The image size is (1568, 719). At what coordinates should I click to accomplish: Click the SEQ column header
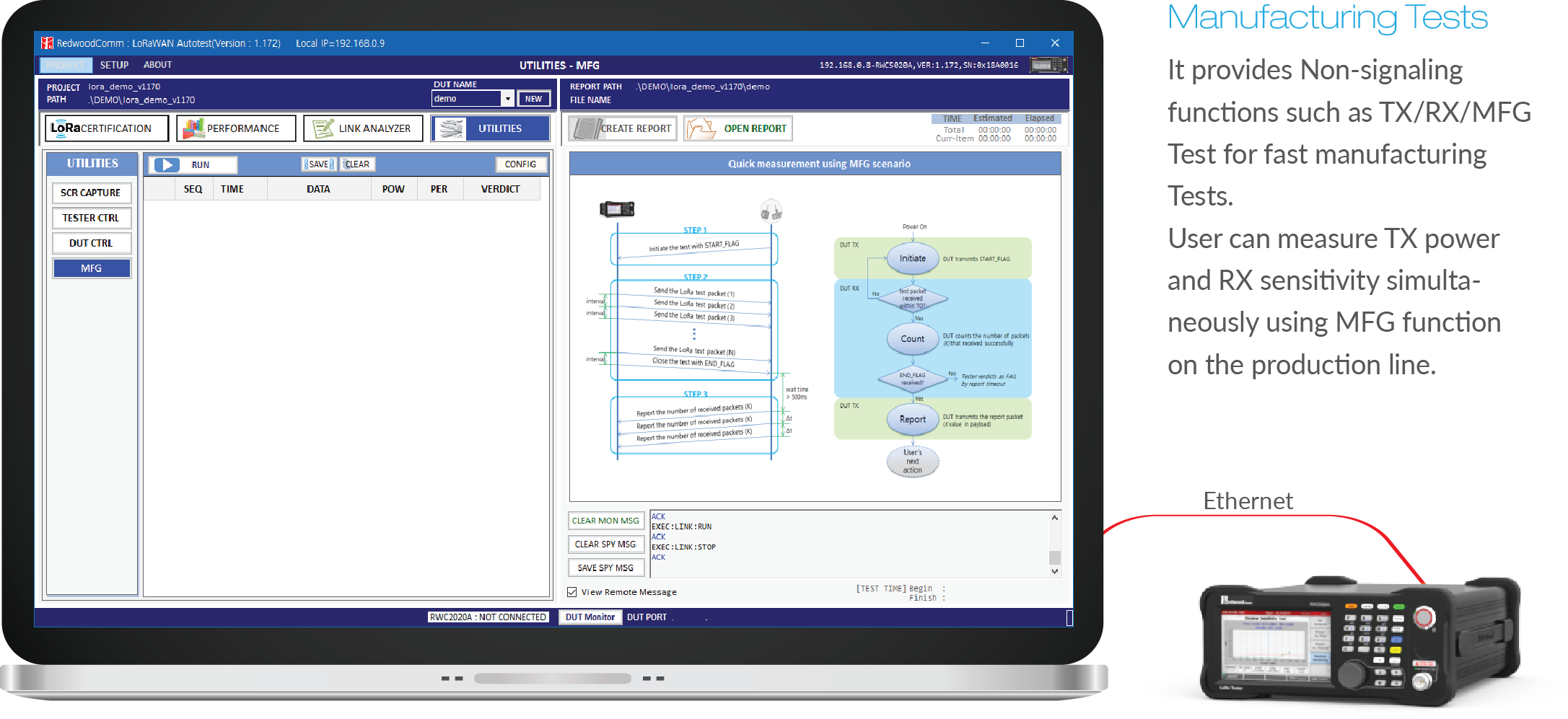tap(193, 189)
